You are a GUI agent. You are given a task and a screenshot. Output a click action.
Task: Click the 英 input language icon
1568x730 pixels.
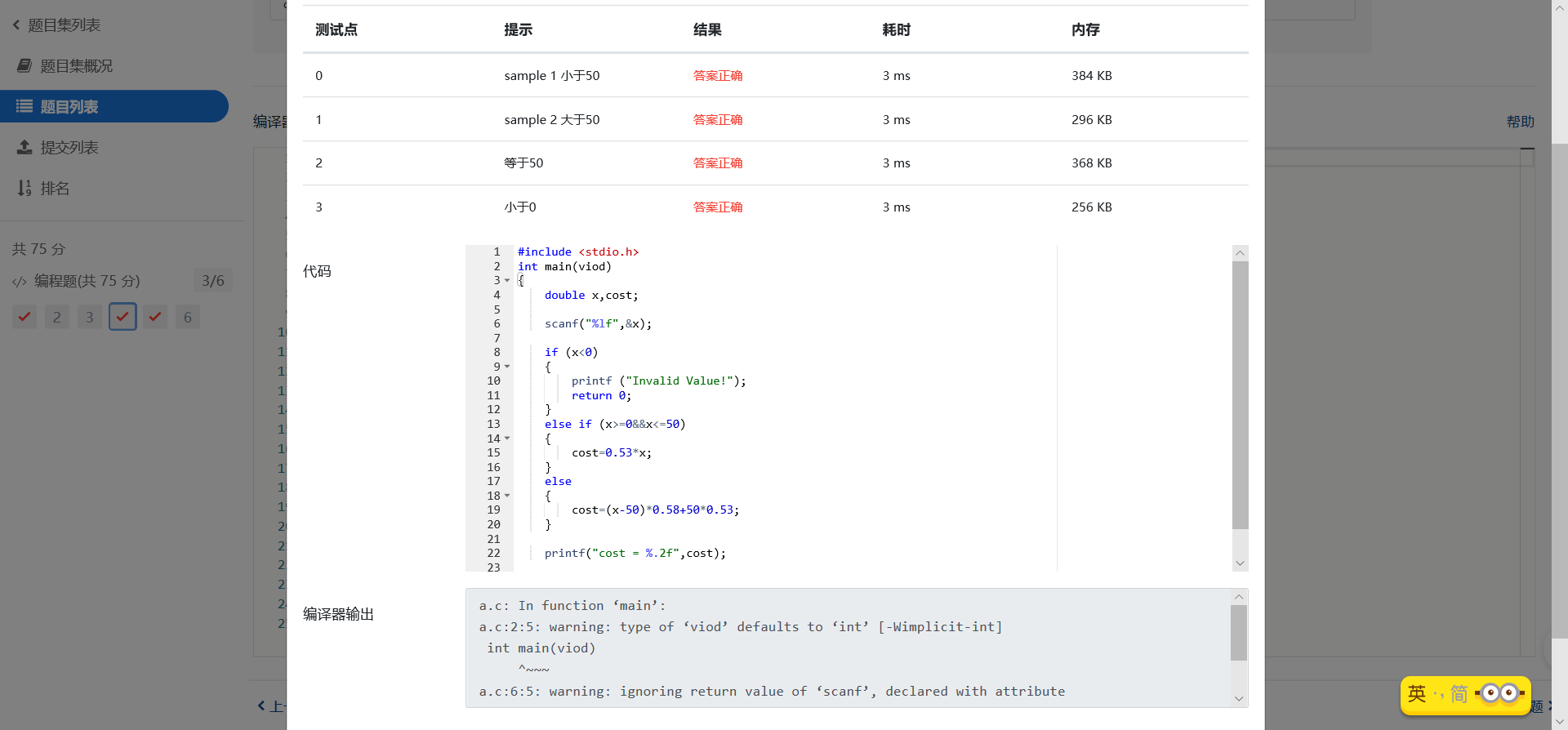[x=1417, y=693]
